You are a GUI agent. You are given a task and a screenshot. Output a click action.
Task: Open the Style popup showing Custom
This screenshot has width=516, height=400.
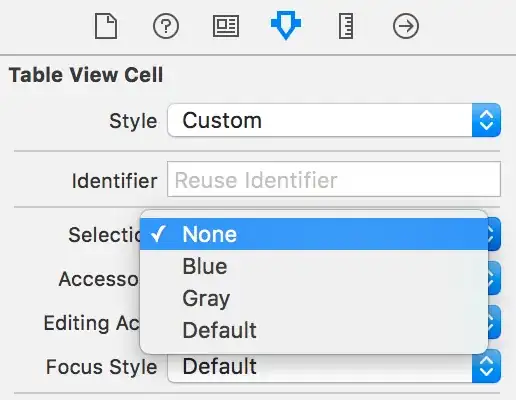(x=334, y=120)
